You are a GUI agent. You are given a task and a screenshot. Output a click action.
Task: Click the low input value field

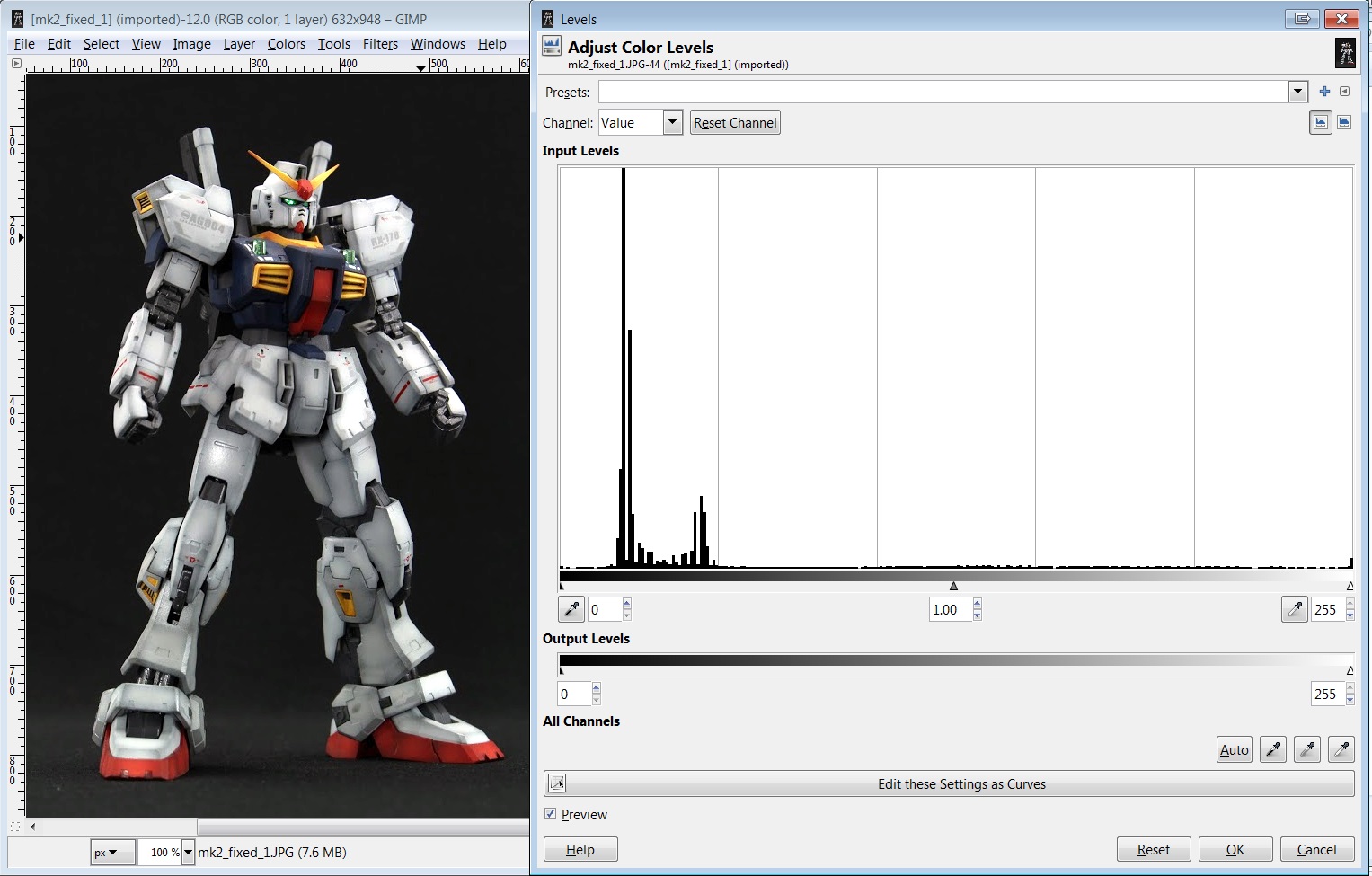[x=605, y=609]
